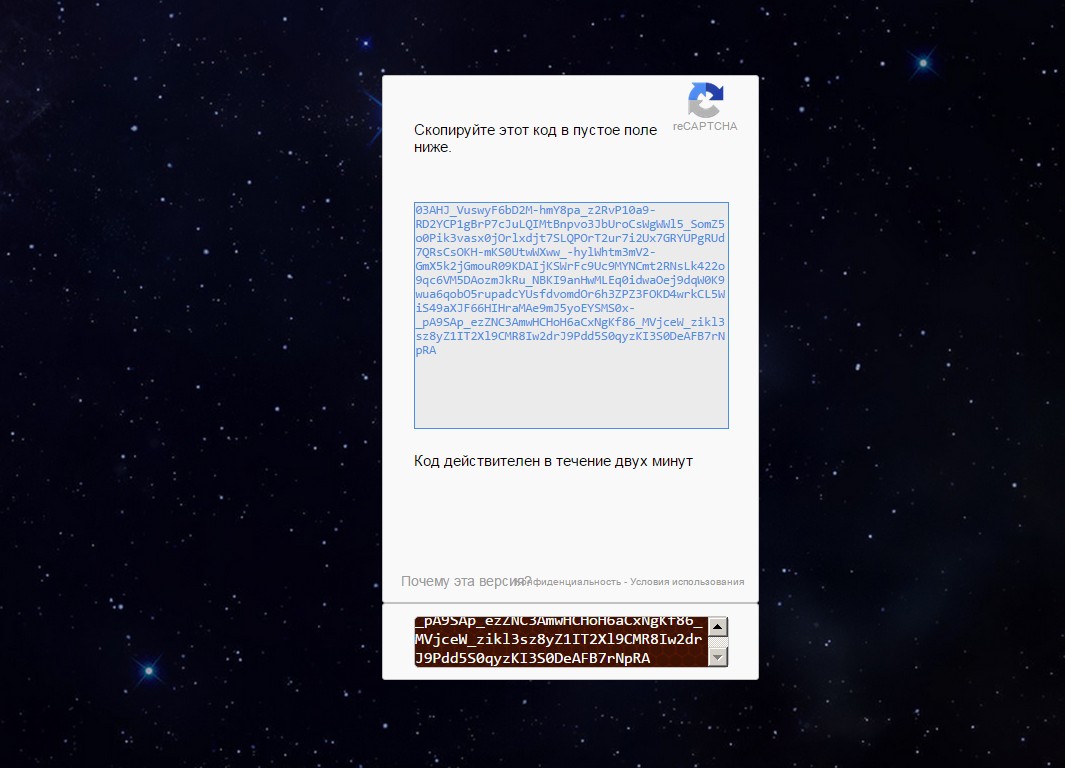Open the "Конфиденциальность" privacy link
Screen dimensions: 1065x768
(x=568, y=582)
